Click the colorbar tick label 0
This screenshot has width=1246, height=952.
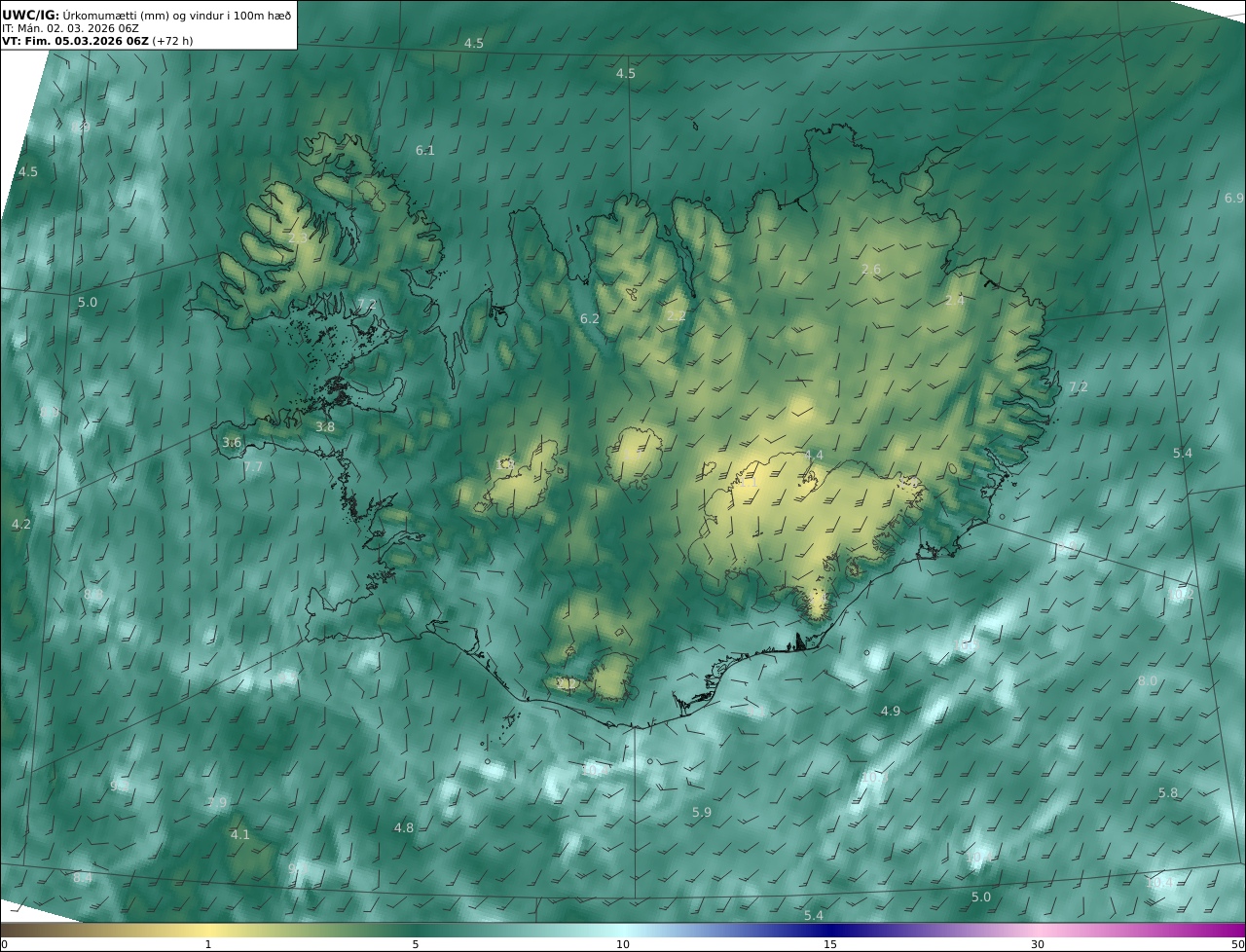tap(4, 944)
